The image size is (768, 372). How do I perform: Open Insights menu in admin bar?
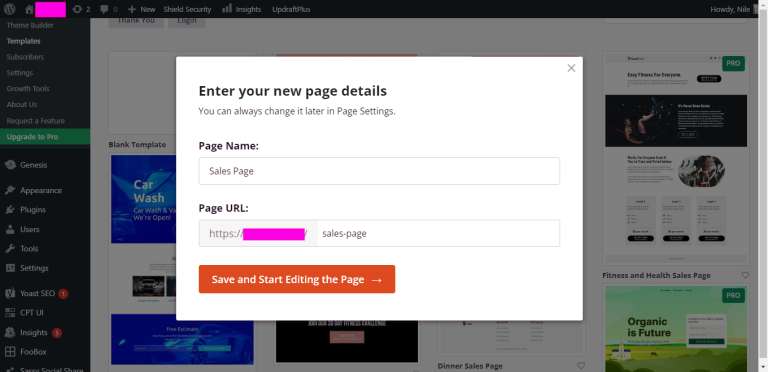[241, 9]
